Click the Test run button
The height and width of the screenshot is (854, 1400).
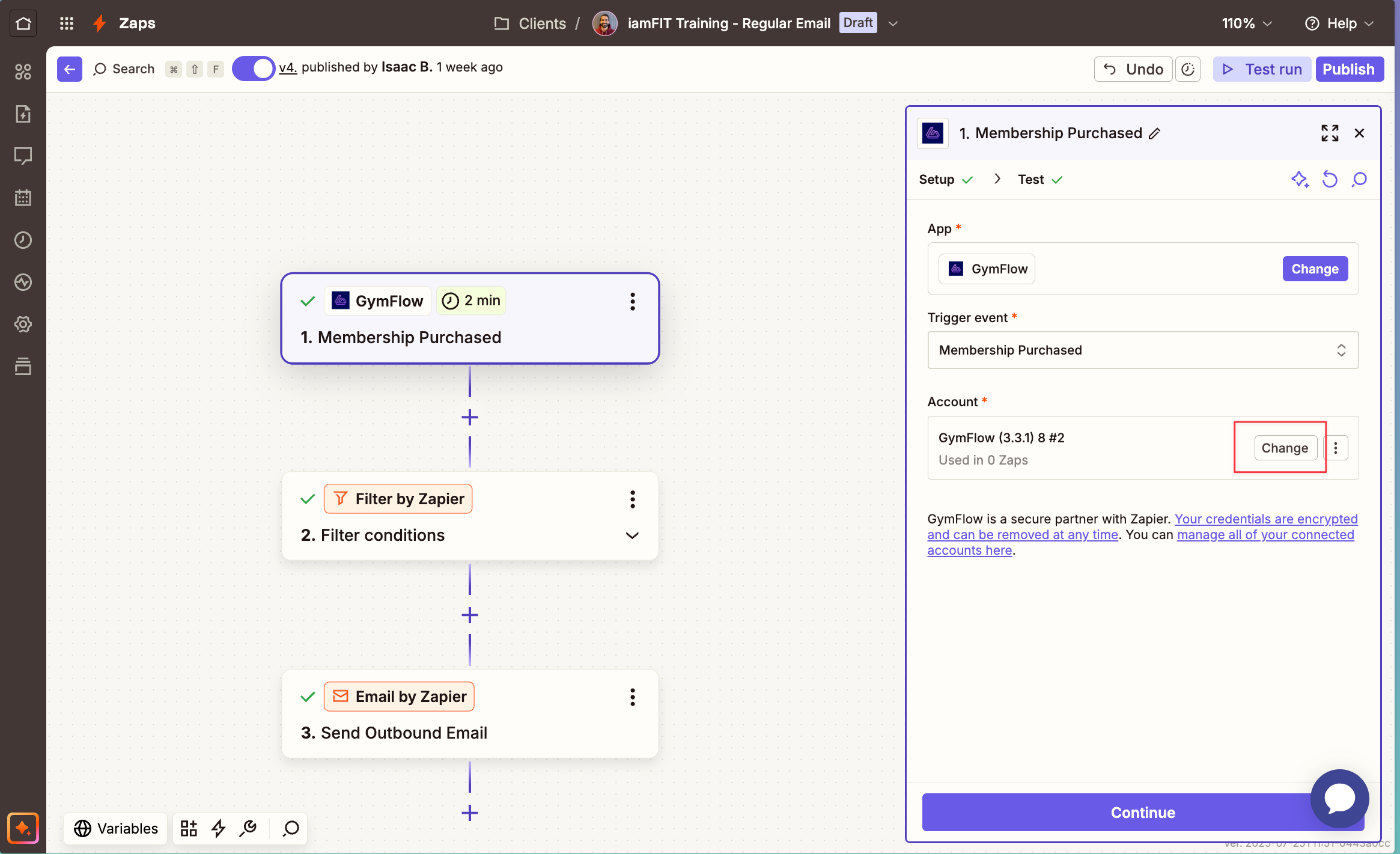[1262, 69]
